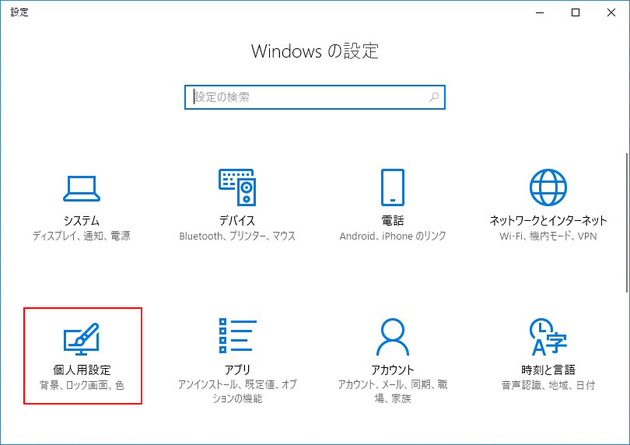Click the ディスプレイ、通知、電源 description
The image size is (630, 445).
(82, 236)
